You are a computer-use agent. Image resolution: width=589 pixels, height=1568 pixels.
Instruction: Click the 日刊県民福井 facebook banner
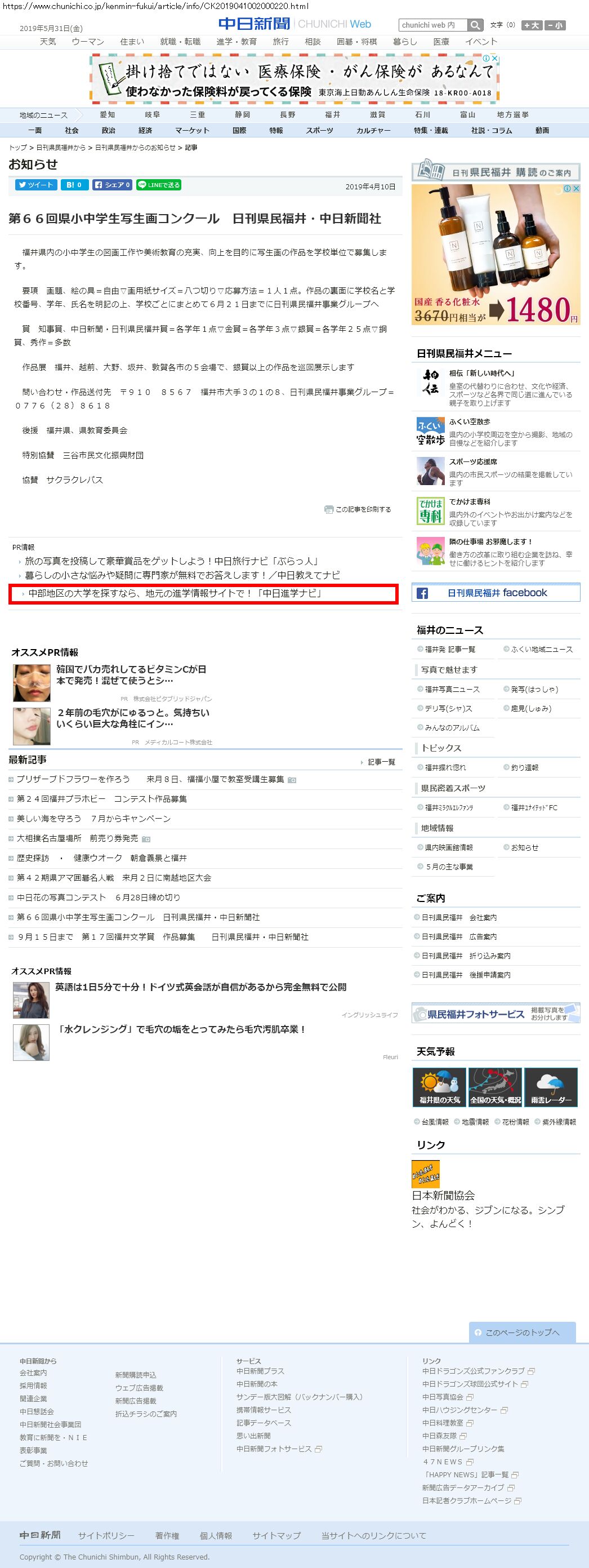tap(496, 593)
